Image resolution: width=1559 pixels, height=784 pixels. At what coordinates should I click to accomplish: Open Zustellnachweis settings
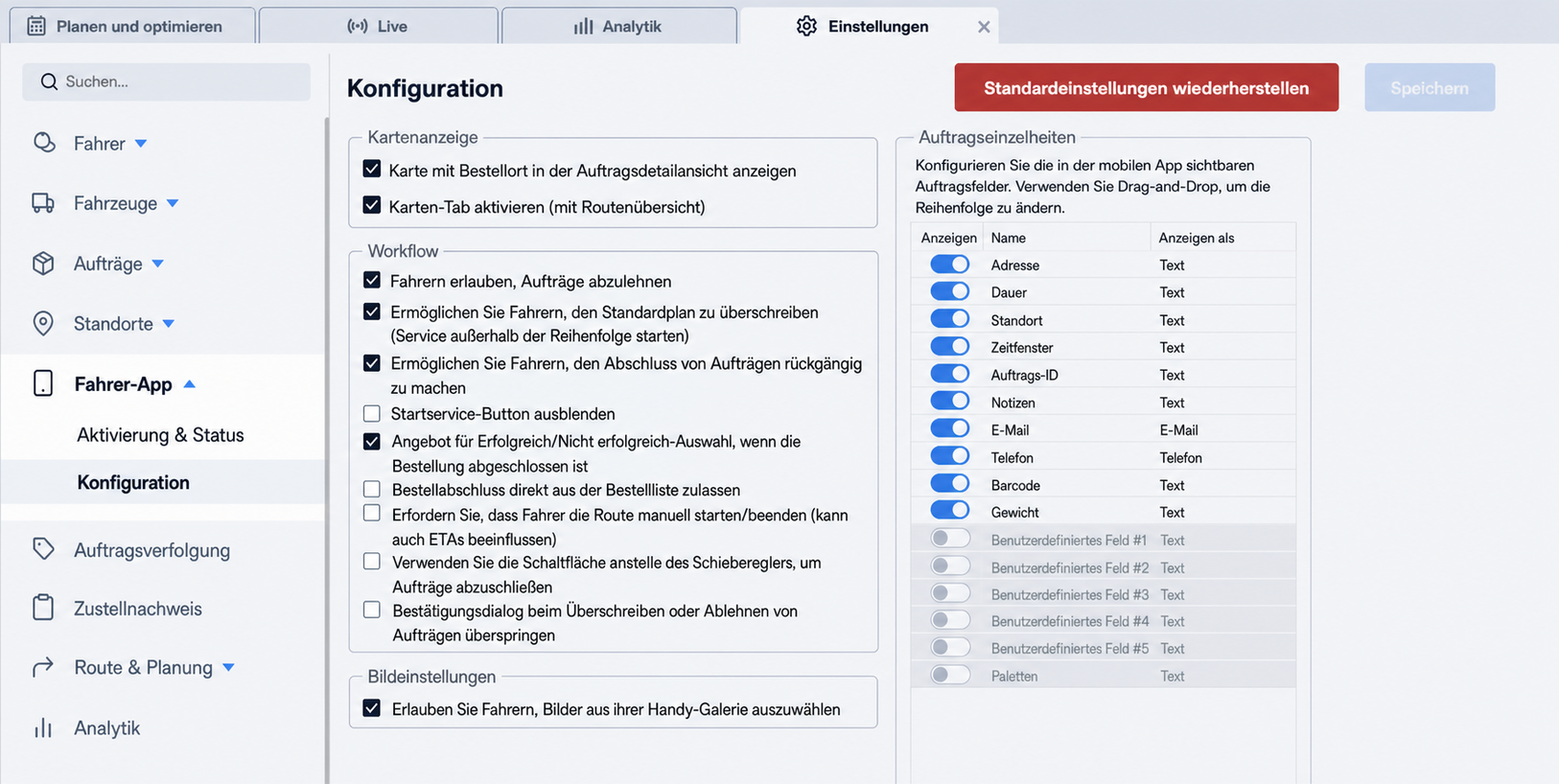pos(138,609)
